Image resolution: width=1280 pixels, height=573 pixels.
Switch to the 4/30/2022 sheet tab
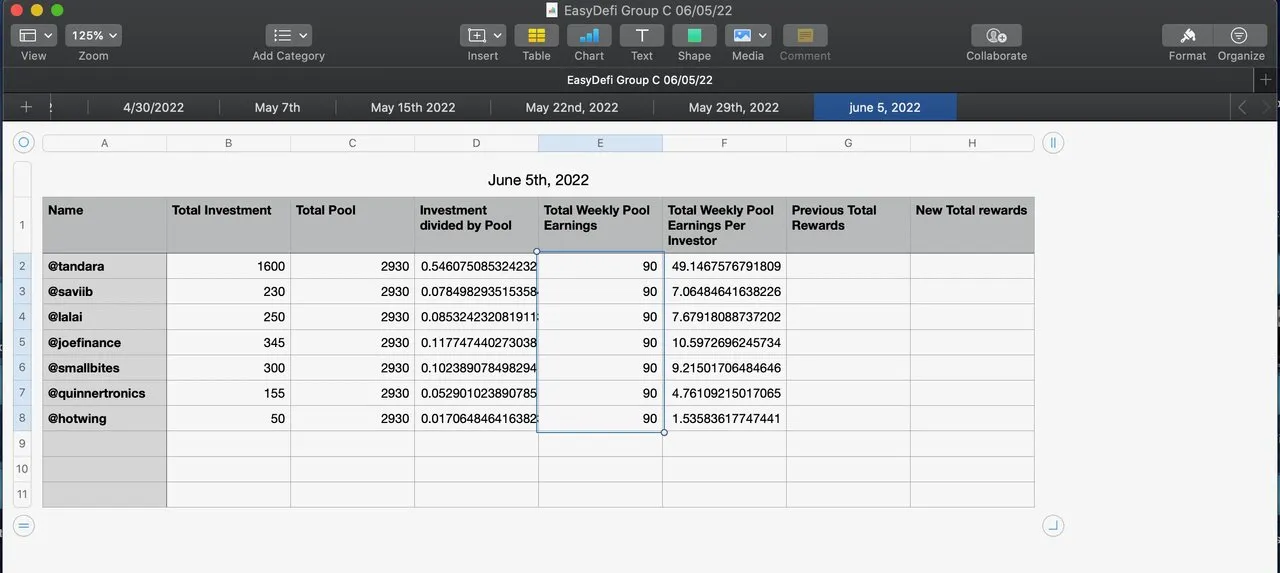[x=153, y=107]
